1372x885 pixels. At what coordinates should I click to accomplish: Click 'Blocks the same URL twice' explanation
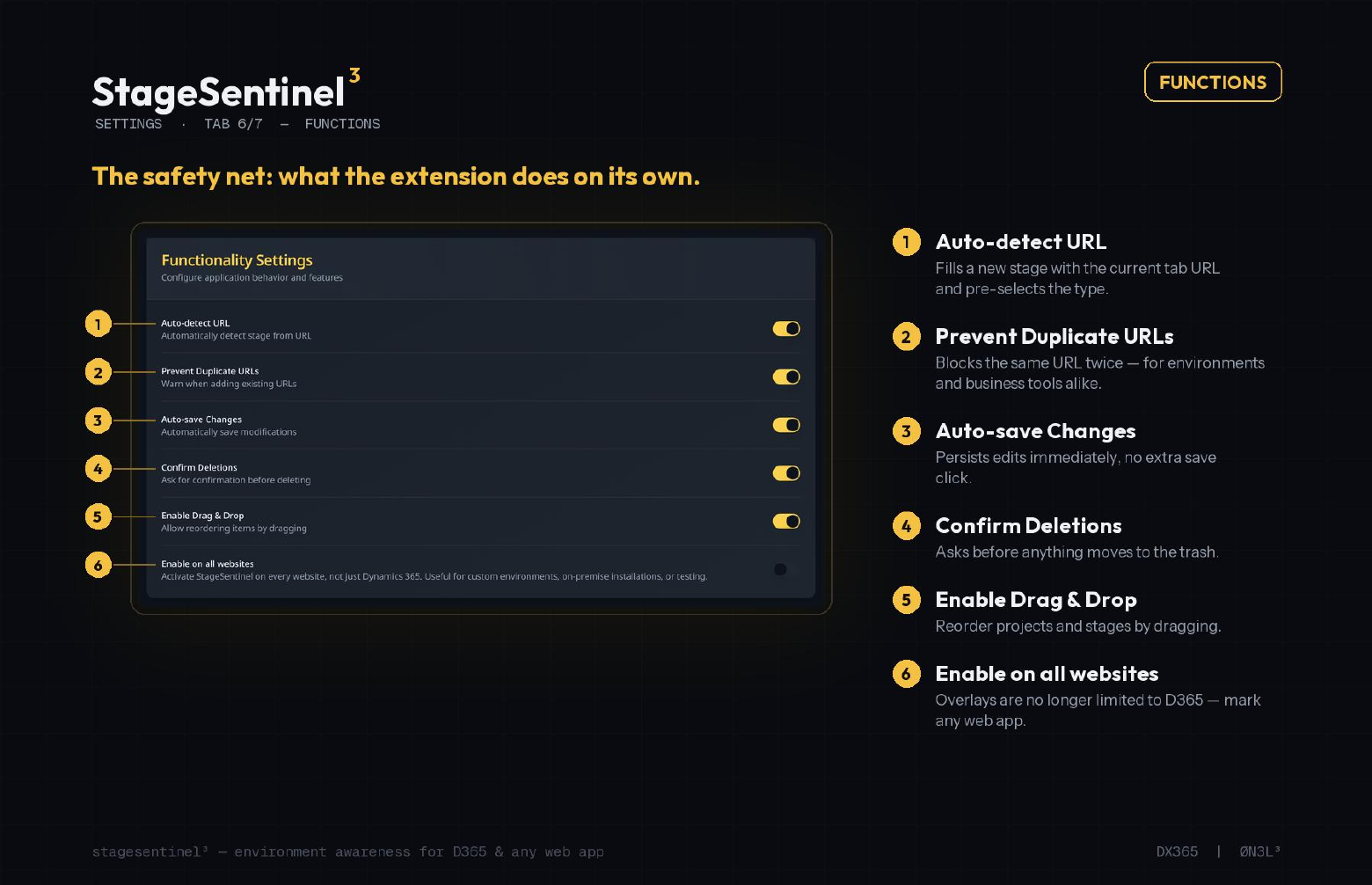[1099, 373]
